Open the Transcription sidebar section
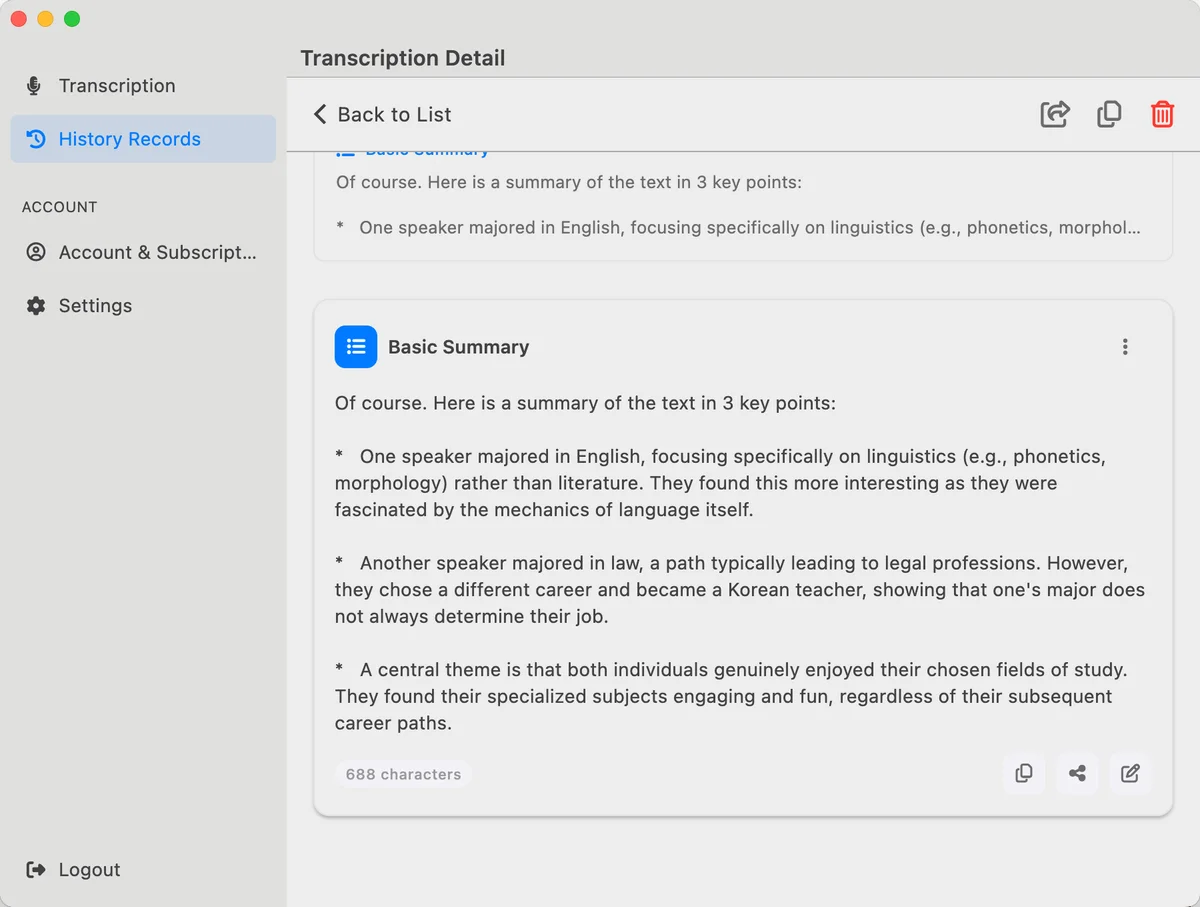 117,86
